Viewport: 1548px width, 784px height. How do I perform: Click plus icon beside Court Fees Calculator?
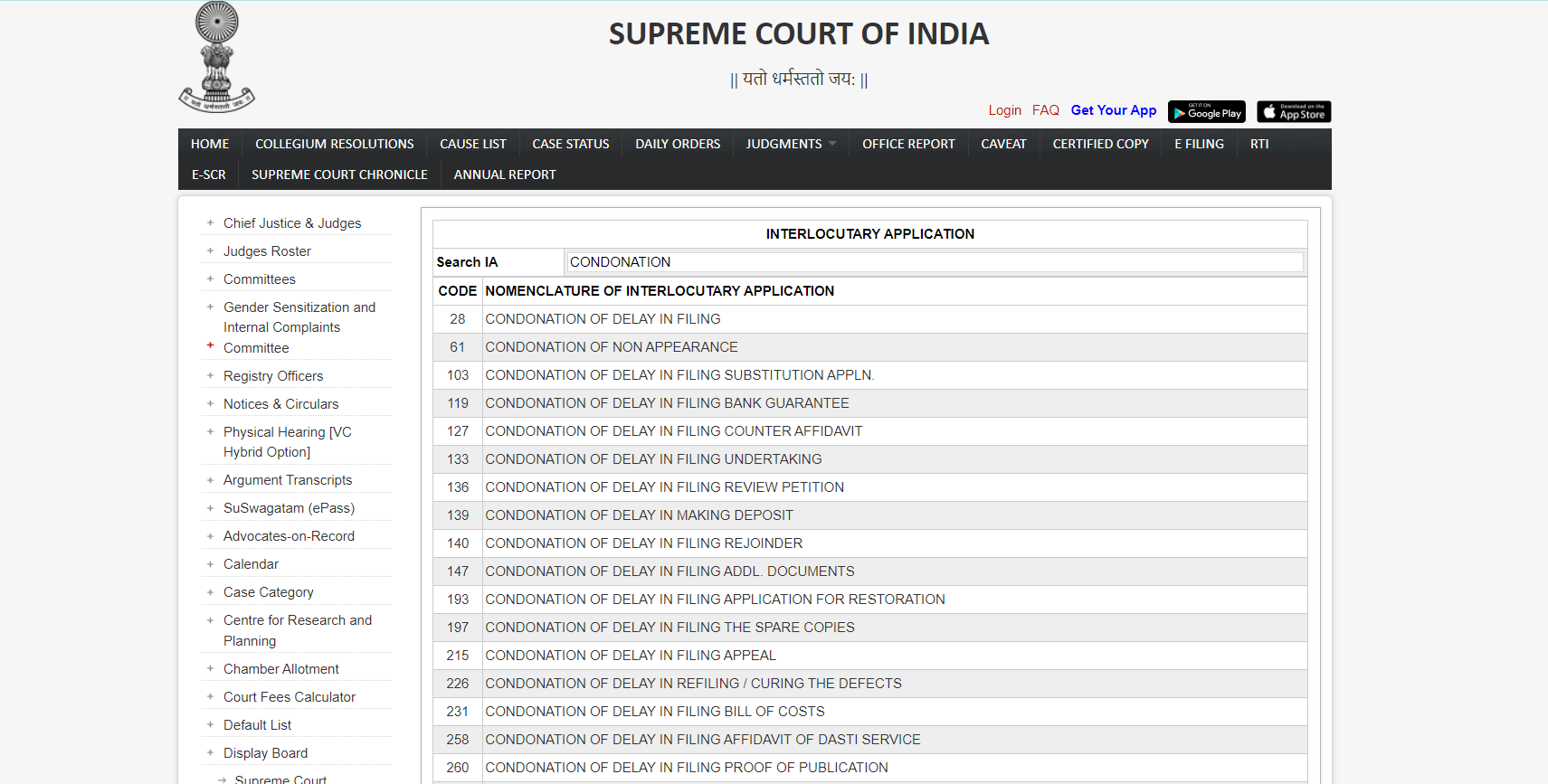[210, 697]
